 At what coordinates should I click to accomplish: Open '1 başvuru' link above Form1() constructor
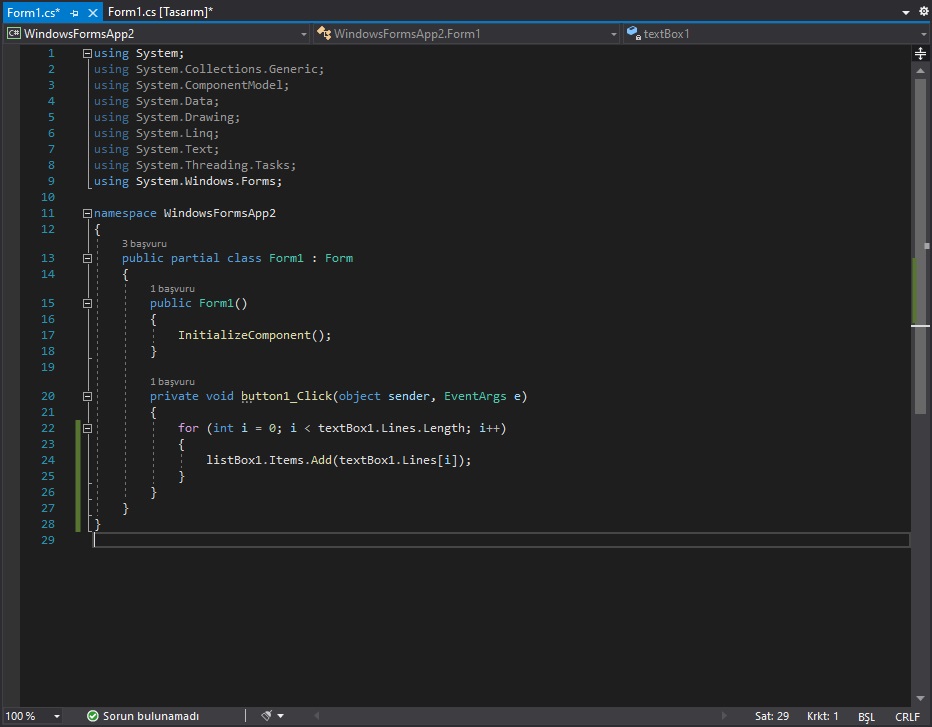(172, 289)
